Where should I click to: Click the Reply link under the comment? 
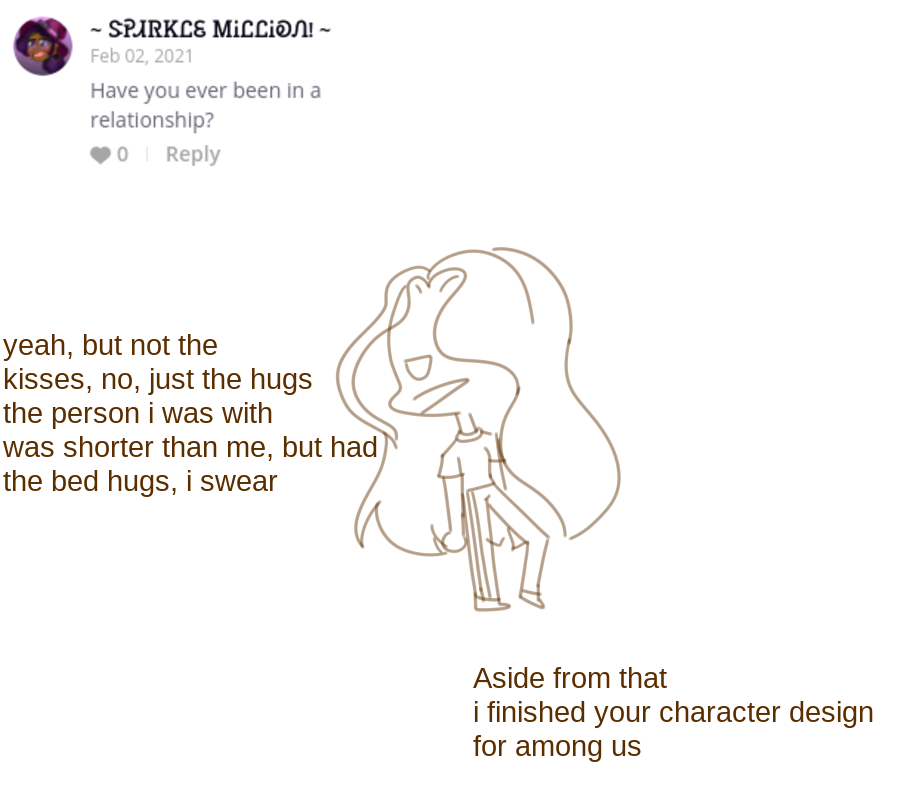[192, 154]
